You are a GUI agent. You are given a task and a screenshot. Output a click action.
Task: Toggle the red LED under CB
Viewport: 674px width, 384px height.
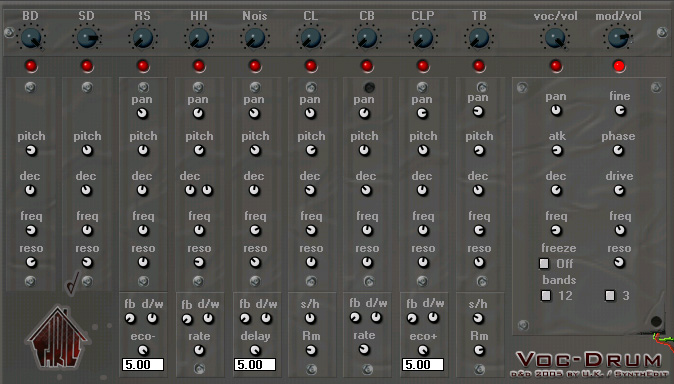coord(367,66)
